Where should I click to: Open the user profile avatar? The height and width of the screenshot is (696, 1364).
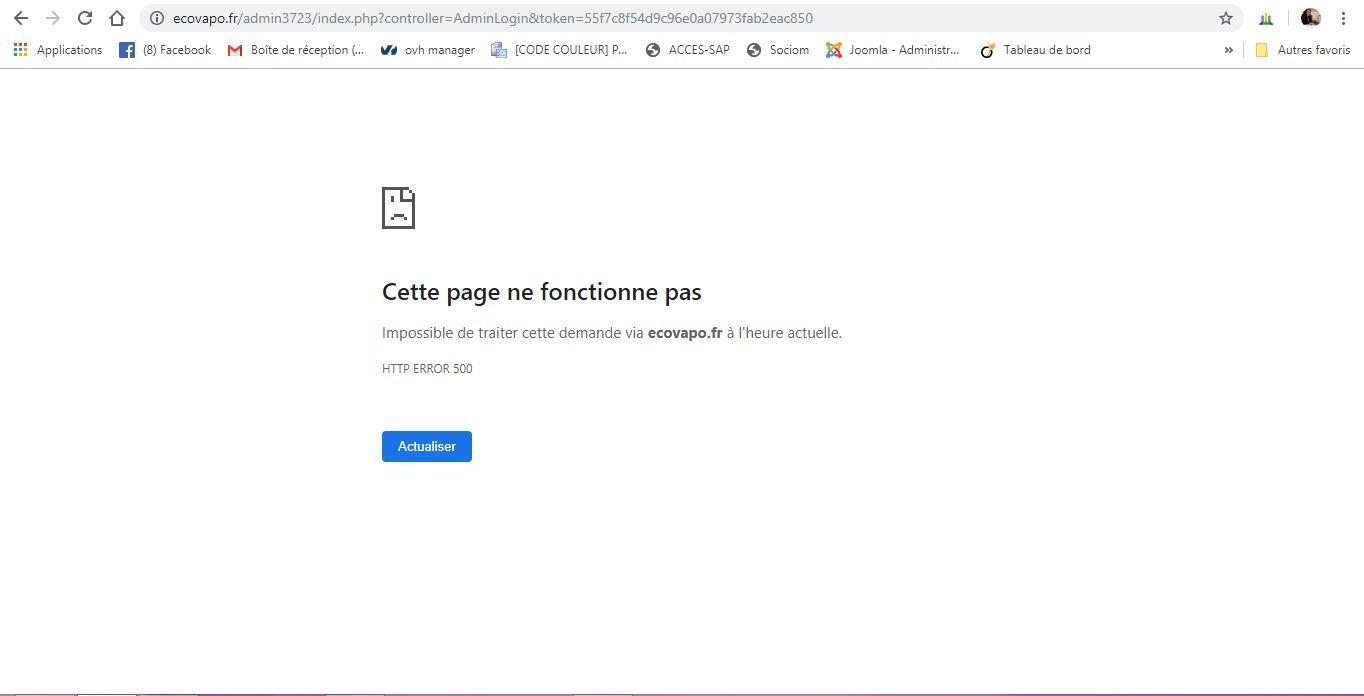tap(1311, 18)
